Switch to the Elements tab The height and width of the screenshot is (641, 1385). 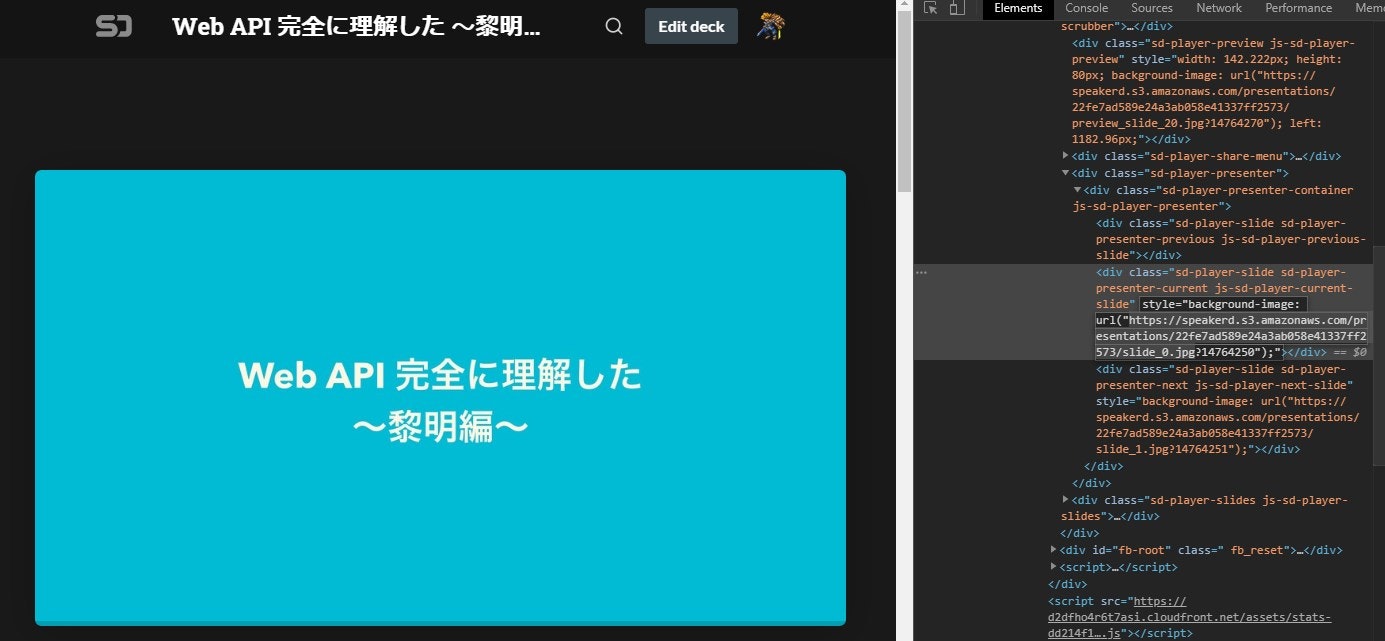(1018, 8)
